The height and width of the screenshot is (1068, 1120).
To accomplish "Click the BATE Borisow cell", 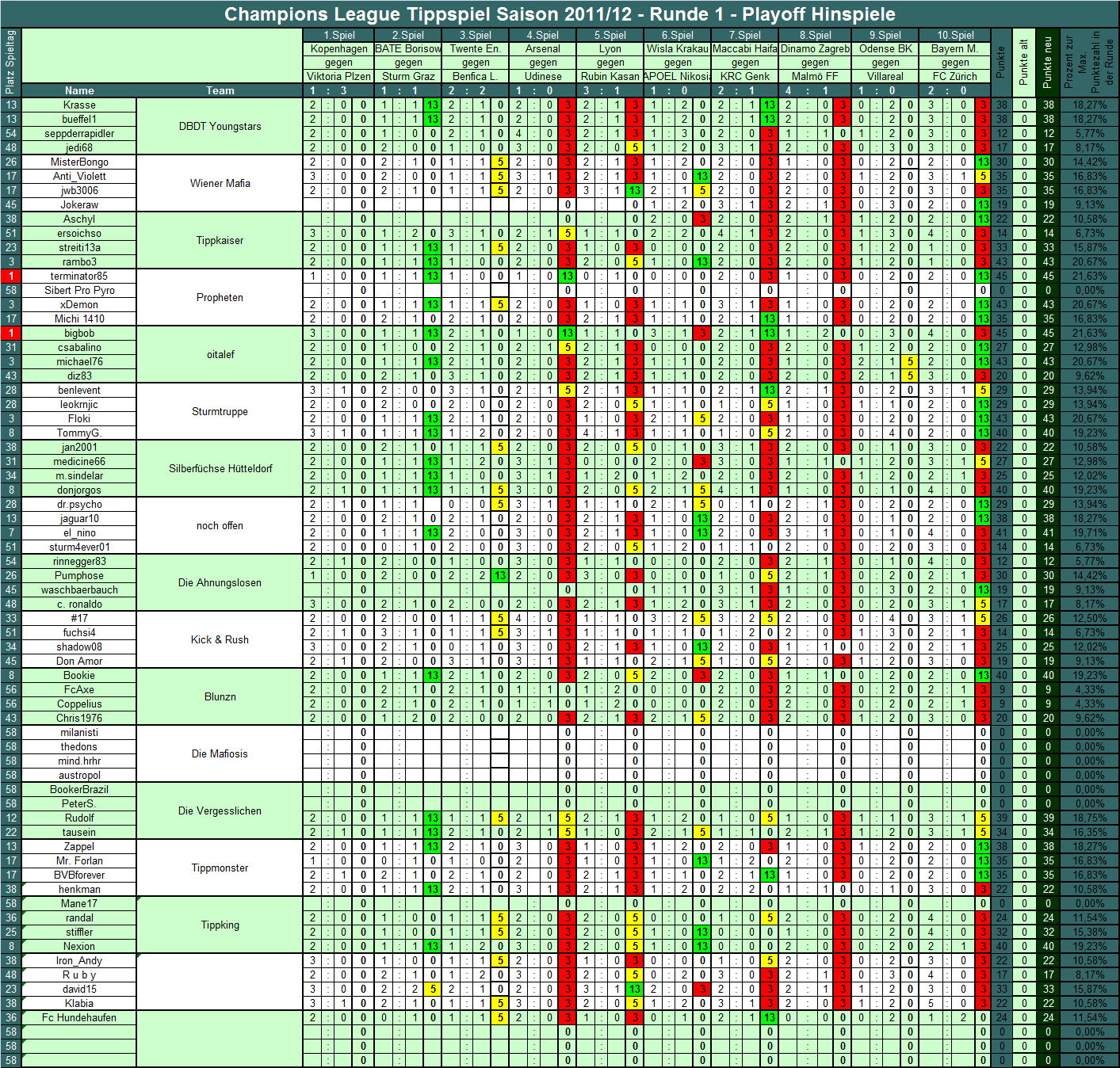I will pos(407,48).
